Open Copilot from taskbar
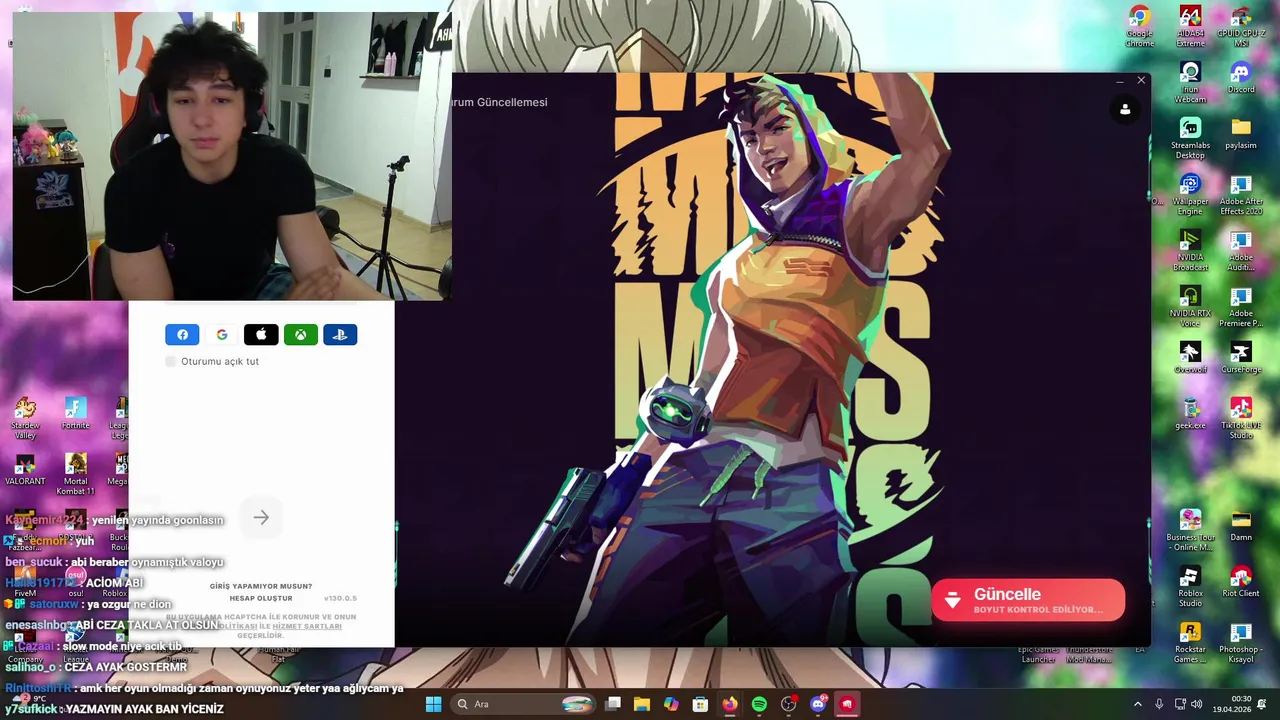 tap(671, 704)
